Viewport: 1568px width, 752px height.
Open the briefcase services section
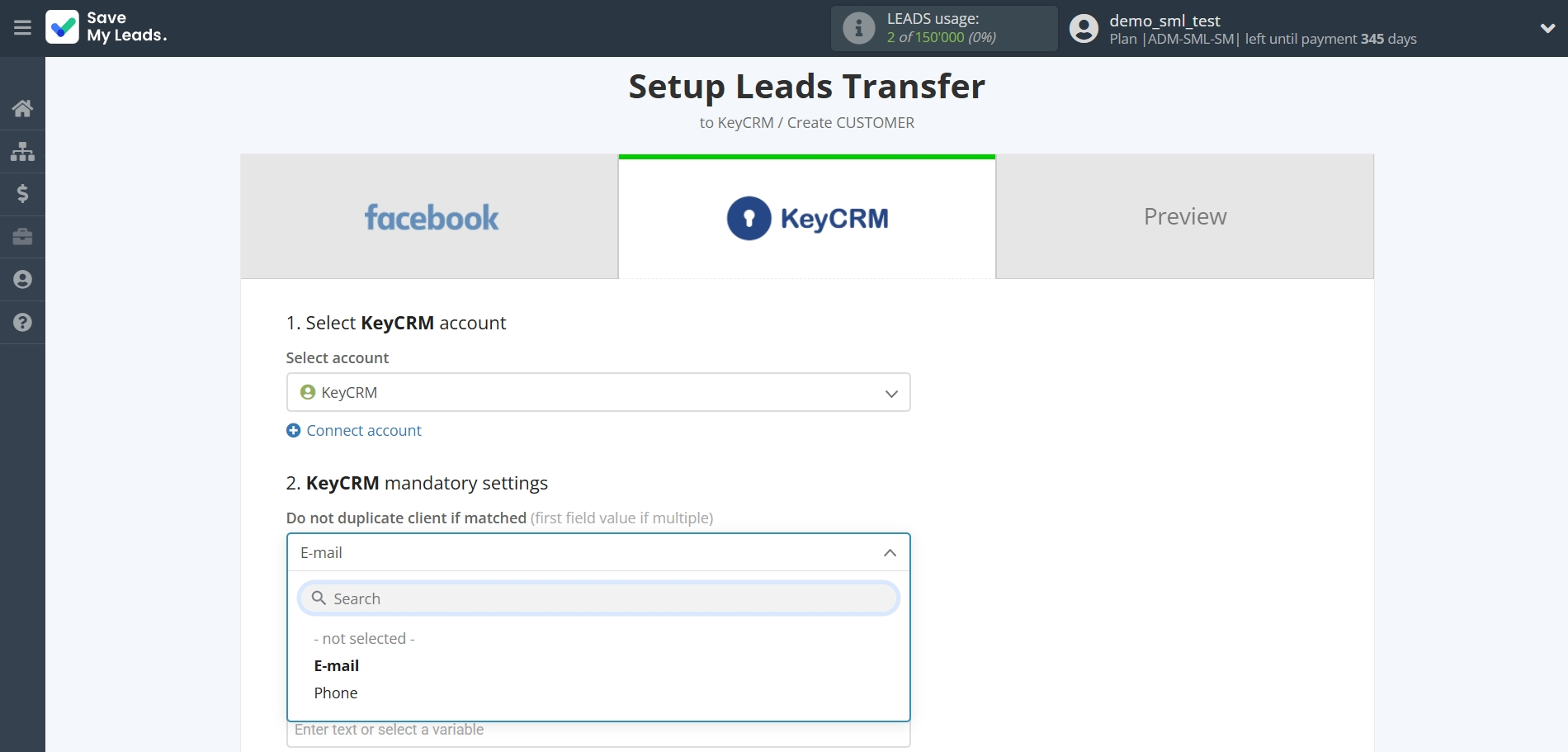click(x=22, y=237)
